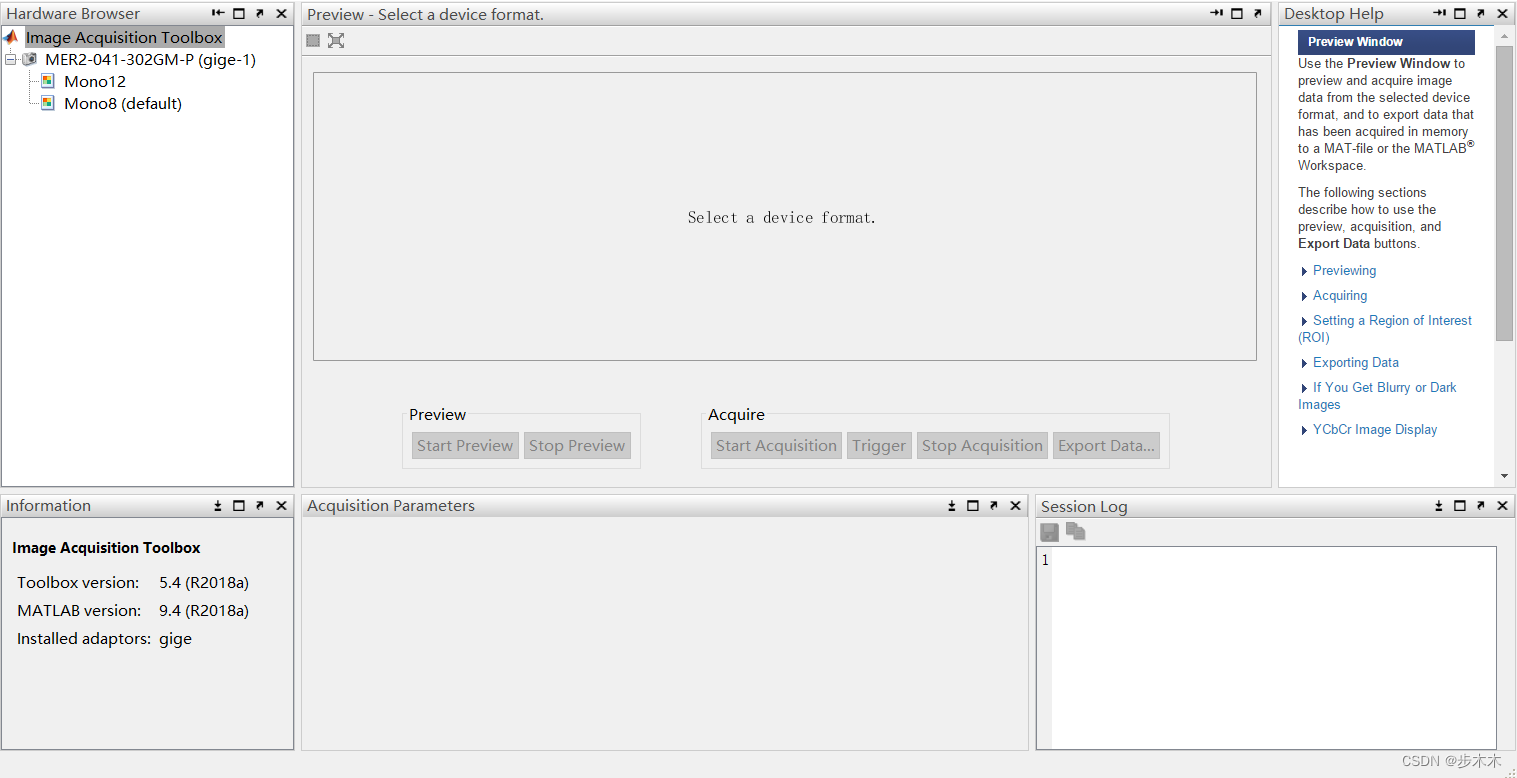Expand the Setting a Region of Interest triangle

(1304, 322)
